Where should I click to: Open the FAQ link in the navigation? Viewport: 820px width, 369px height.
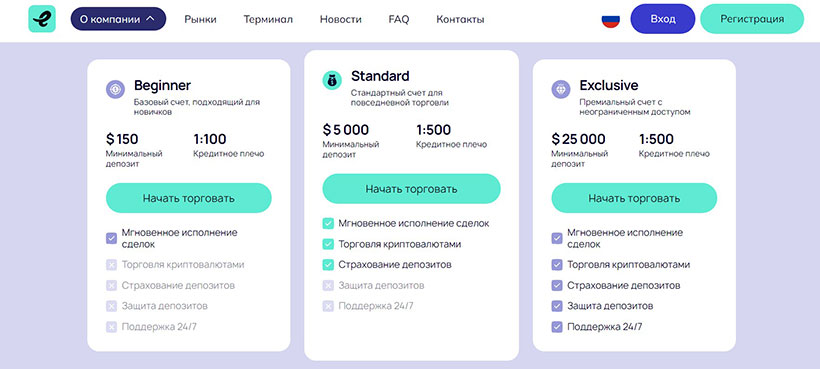click(x=399, y=19)
